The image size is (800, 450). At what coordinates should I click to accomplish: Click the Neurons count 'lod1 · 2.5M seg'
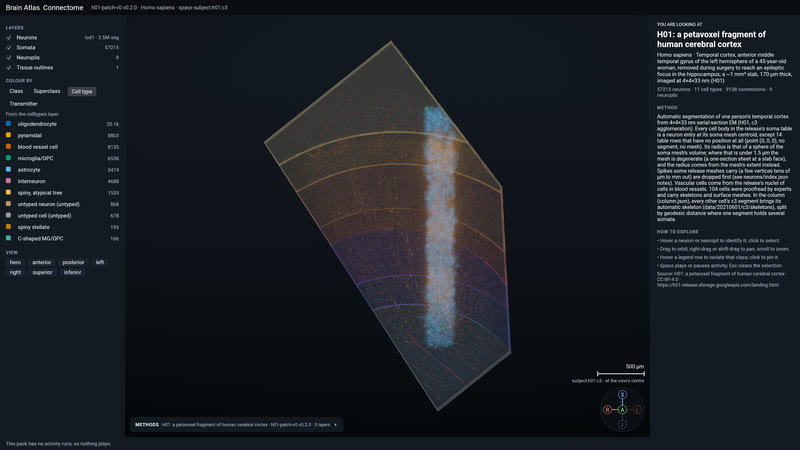pyautogui.click(x=102, y=38)
